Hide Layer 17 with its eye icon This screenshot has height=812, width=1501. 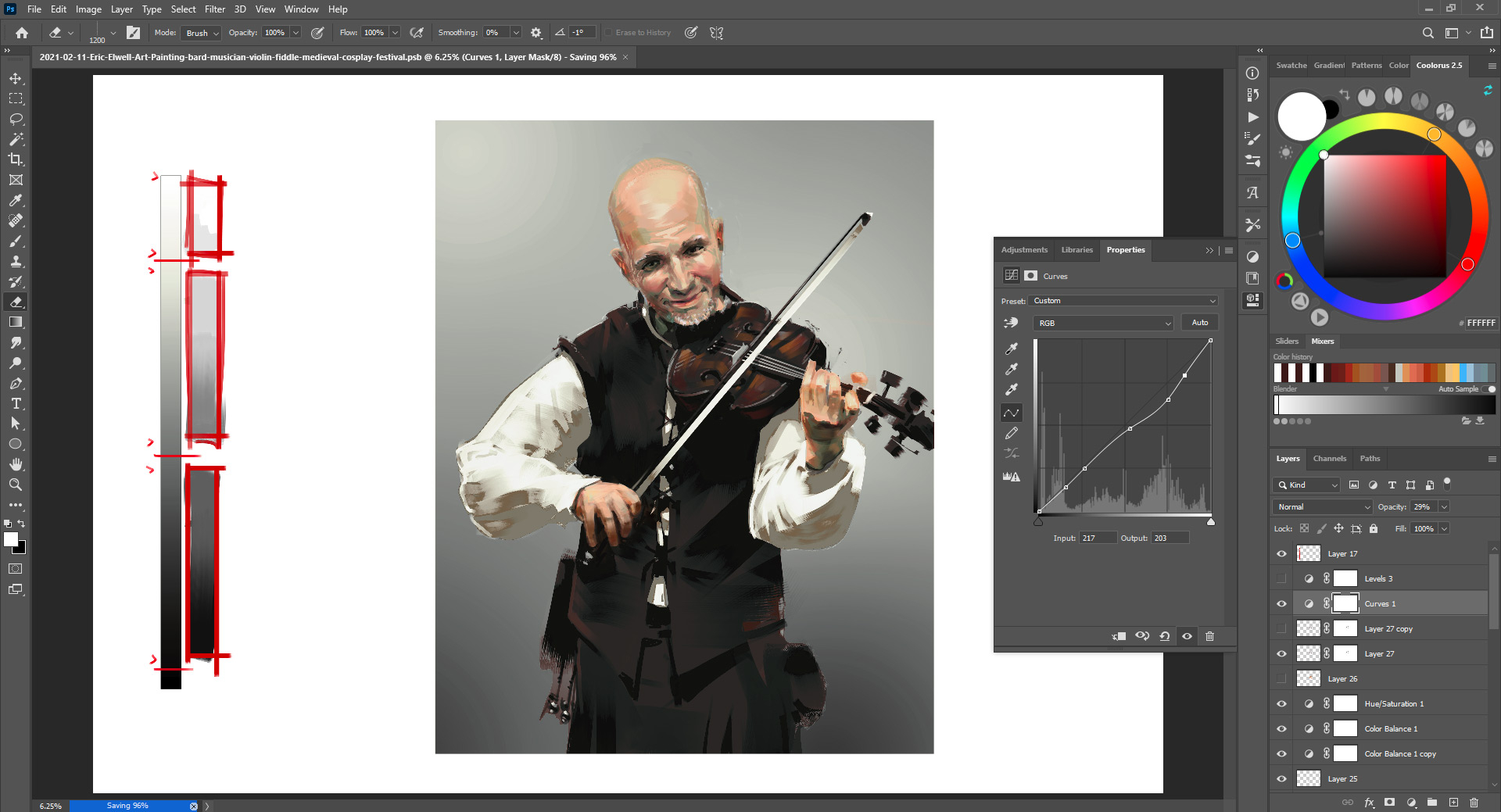click(1281, 553)
